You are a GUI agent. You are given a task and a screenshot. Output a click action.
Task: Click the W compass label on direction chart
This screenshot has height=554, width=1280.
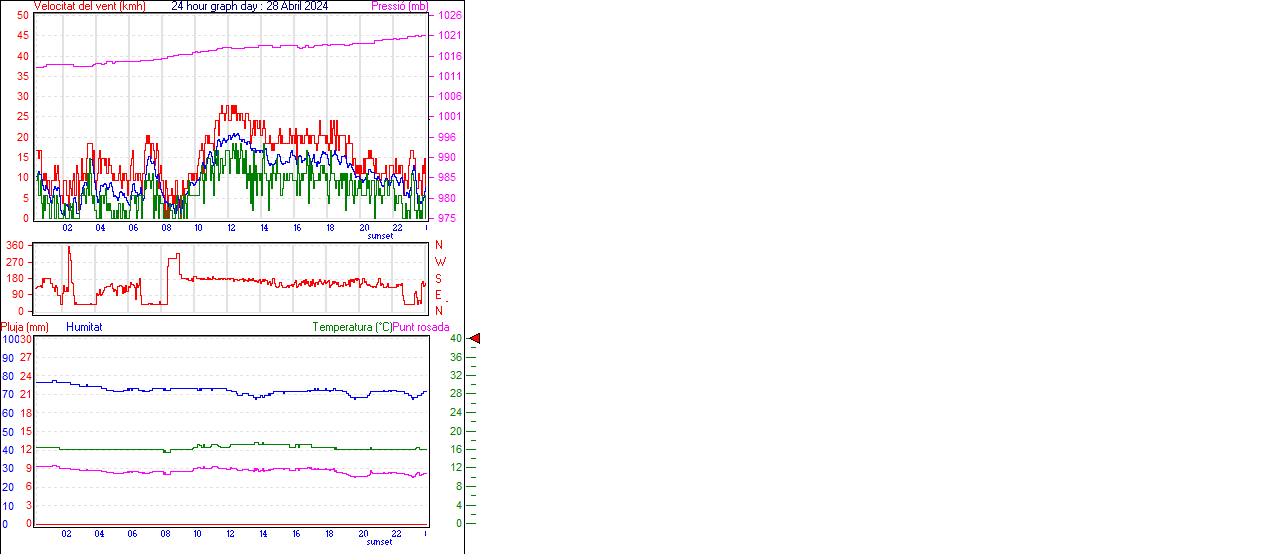(x=439, y=262)
